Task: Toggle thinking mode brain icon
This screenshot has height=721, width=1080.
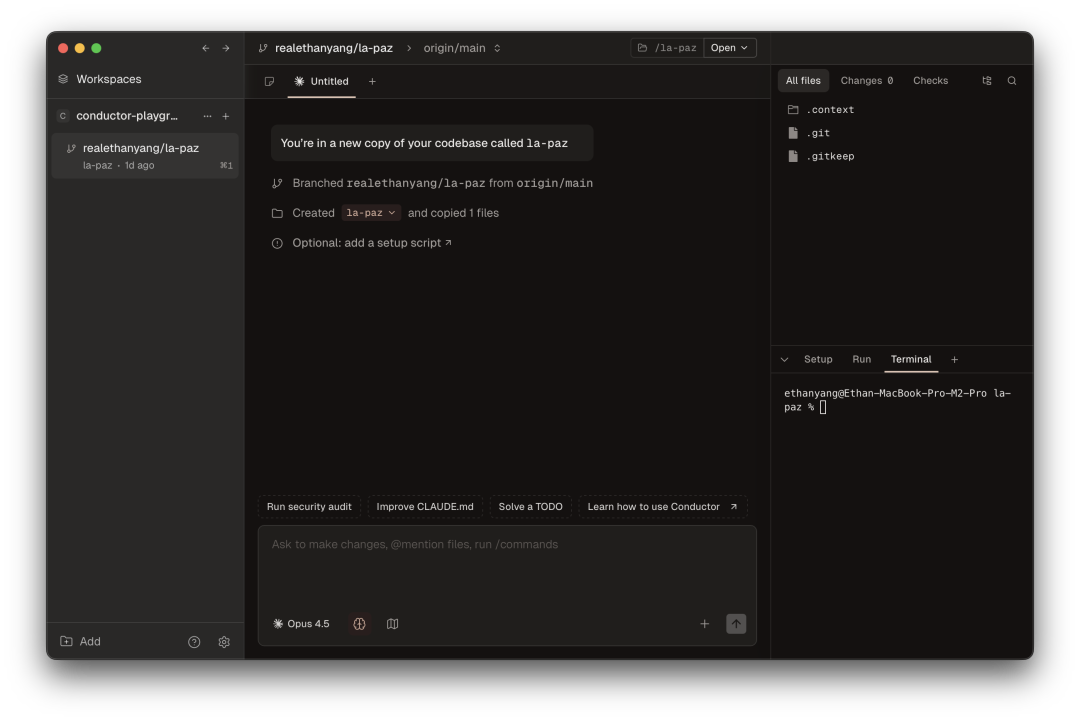Action: click(x=360, y=624)
